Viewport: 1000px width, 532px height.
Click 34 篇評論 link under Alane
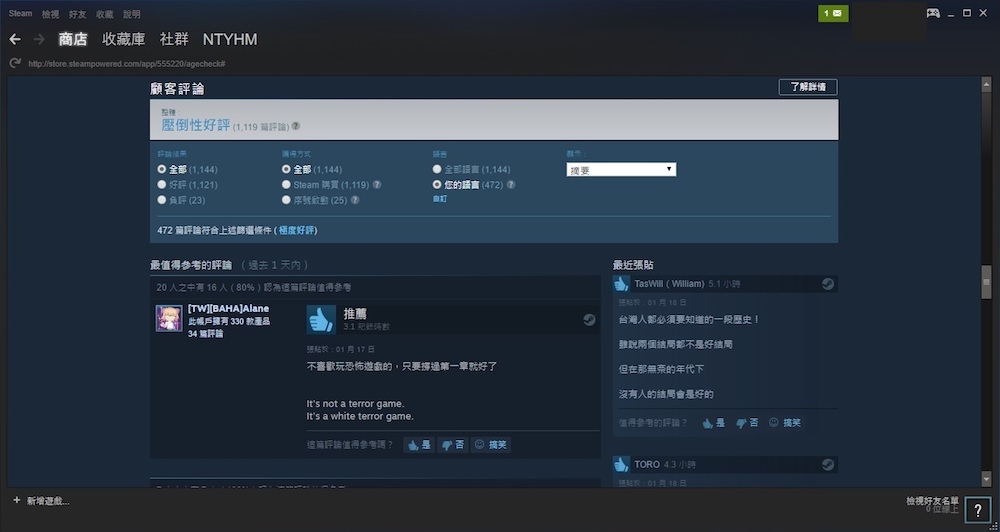(206, 334)
